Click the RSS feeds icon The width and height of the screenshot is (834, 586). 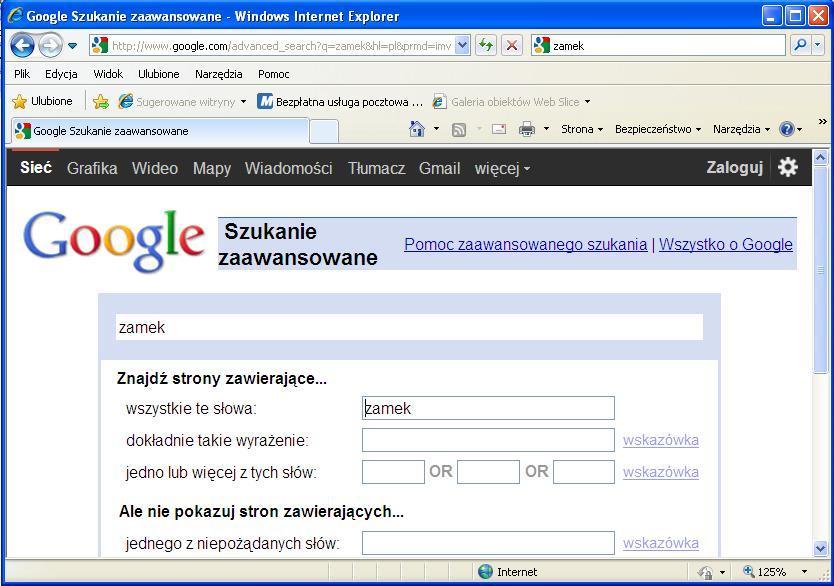[x=458, y=129]
